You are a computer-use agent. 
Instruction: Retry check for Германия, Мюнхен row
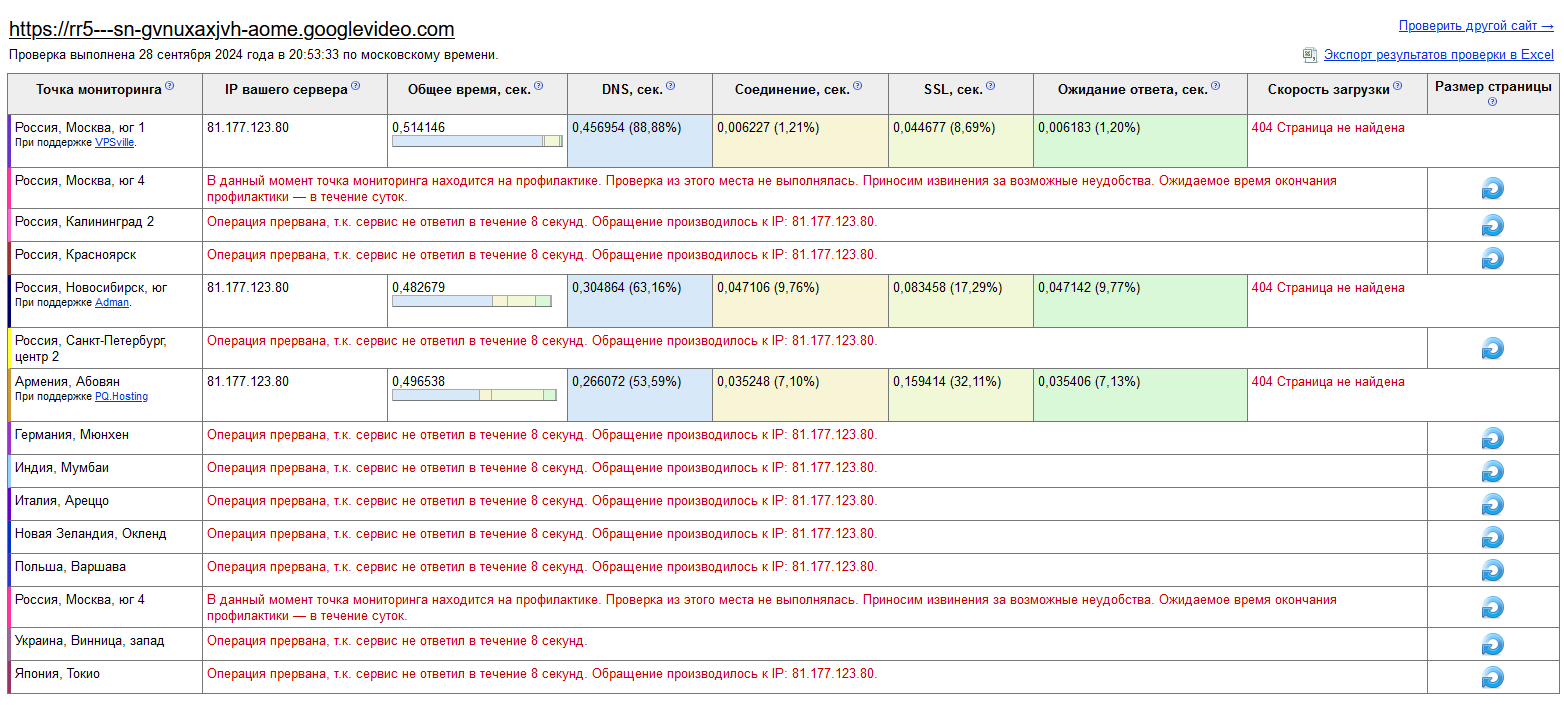pyautogui.click(x=1493, y=438)
